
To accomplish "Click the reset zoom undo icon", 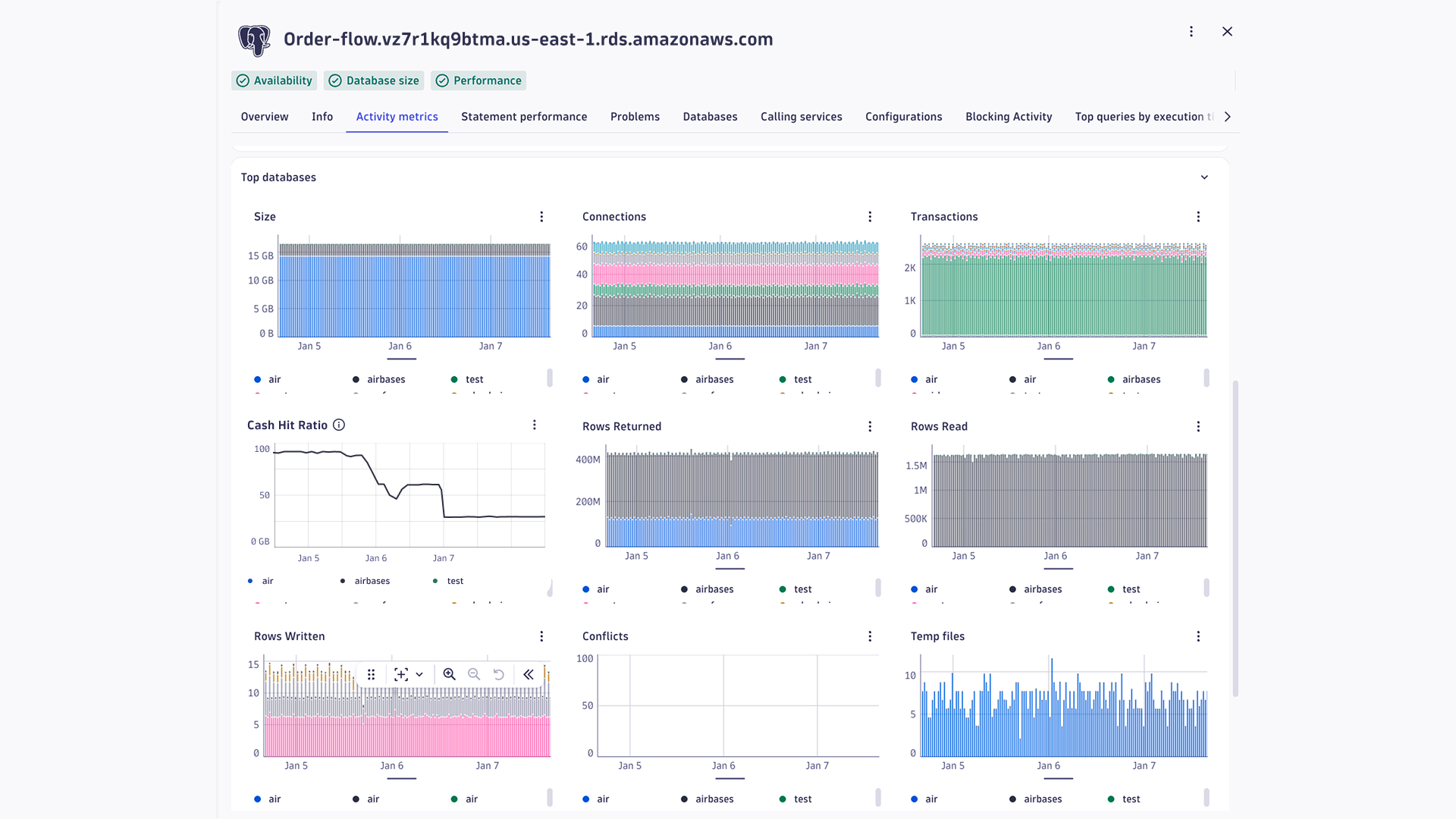I will click(498, 674).
